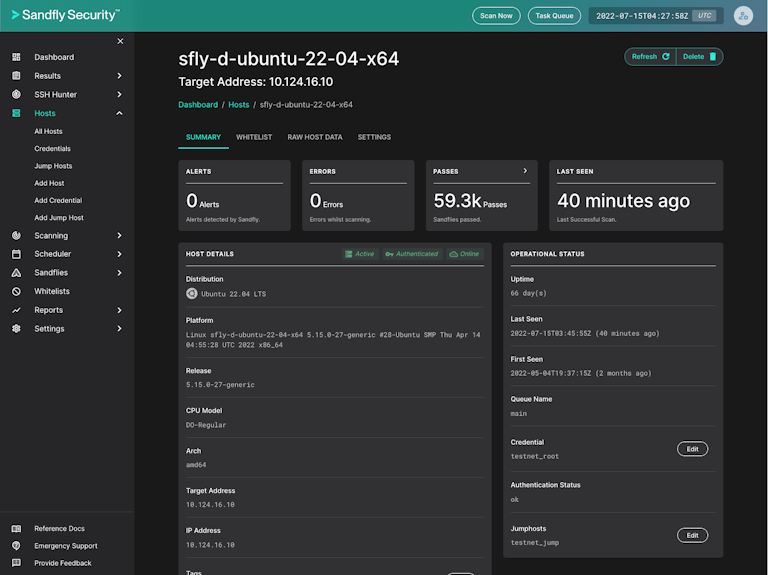The width and height of the screenshot is (768, 575).
Task: Click the Online cloud status badge
Action: coord(465,254)
